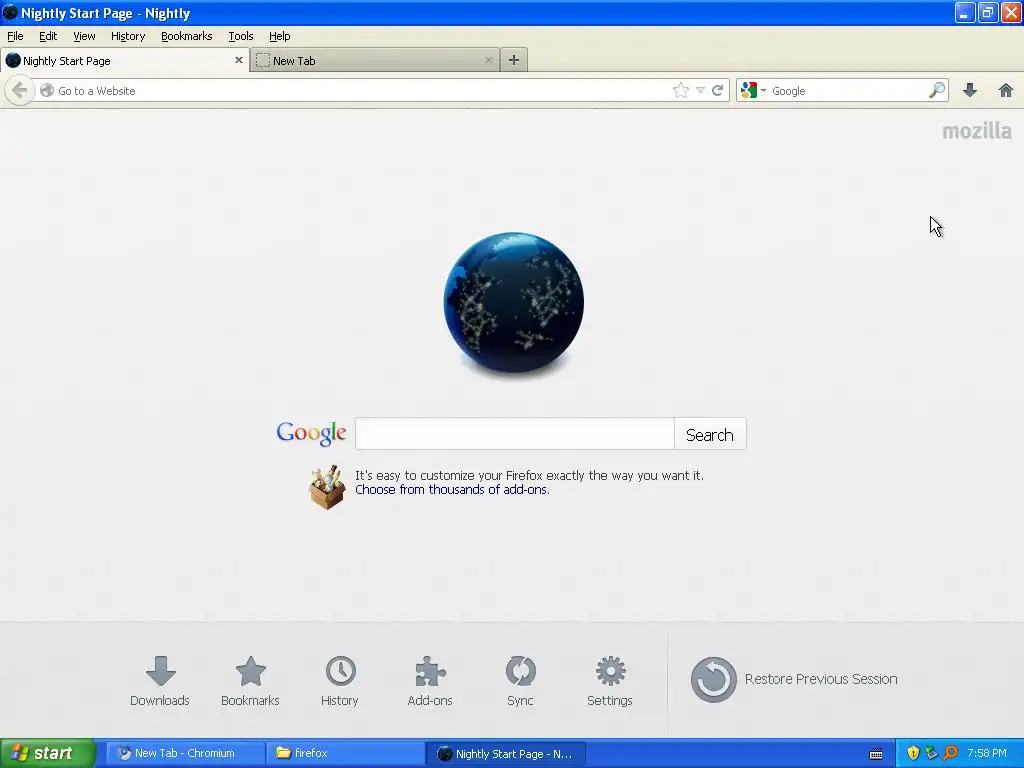This screenshot has width=1024, height=768.
Task: Open the History menu
Action: (128, 36)
